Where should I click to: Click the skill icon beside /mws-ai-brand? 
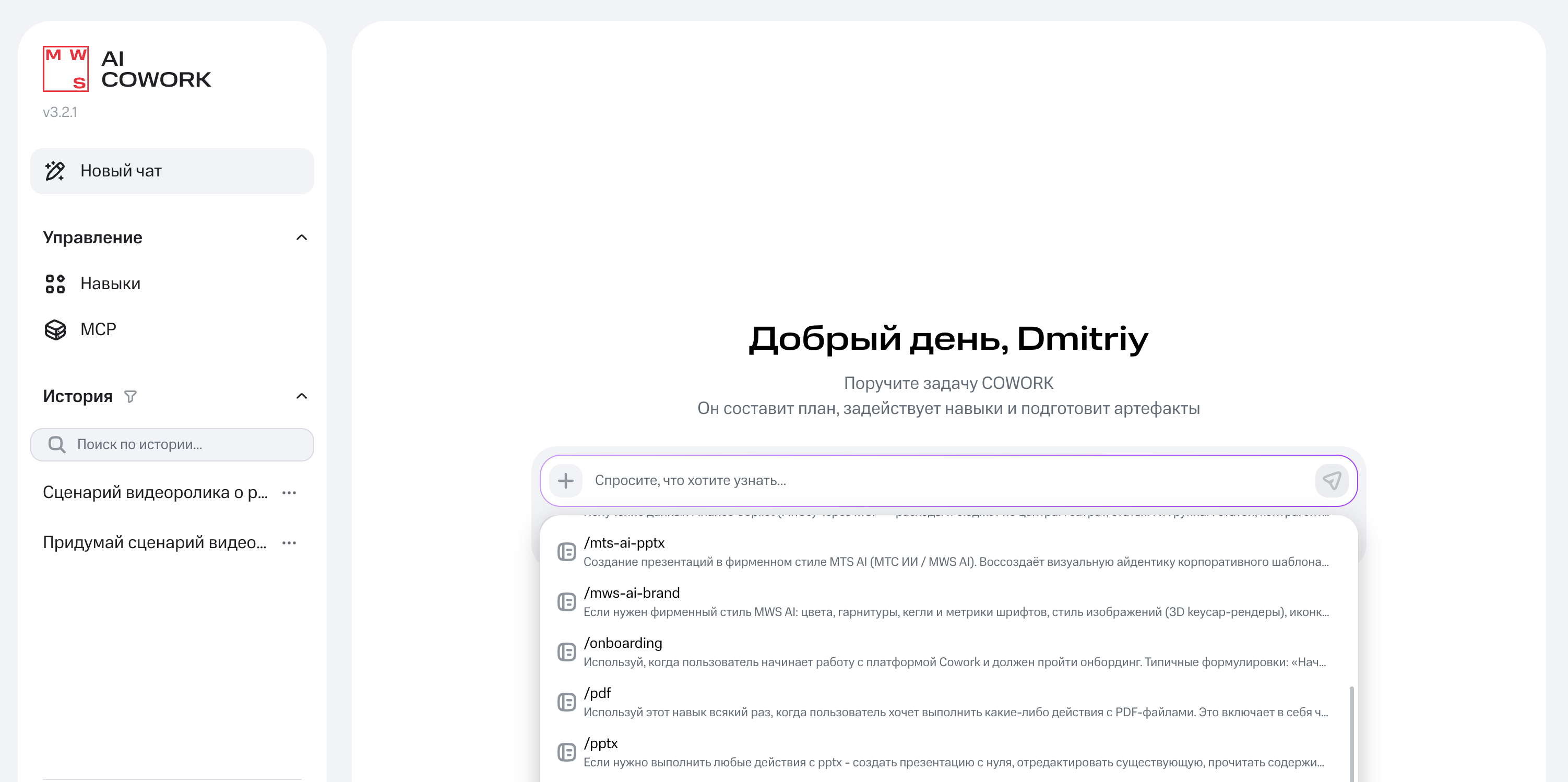pyautogui.click(x=567, y=602)
